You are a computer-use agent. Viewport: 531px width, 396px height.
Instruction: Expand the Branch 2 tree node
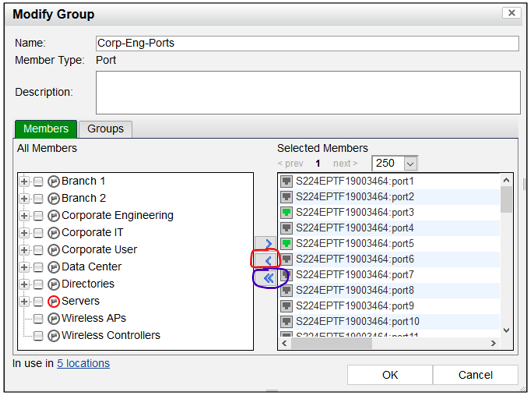point(24,198)
